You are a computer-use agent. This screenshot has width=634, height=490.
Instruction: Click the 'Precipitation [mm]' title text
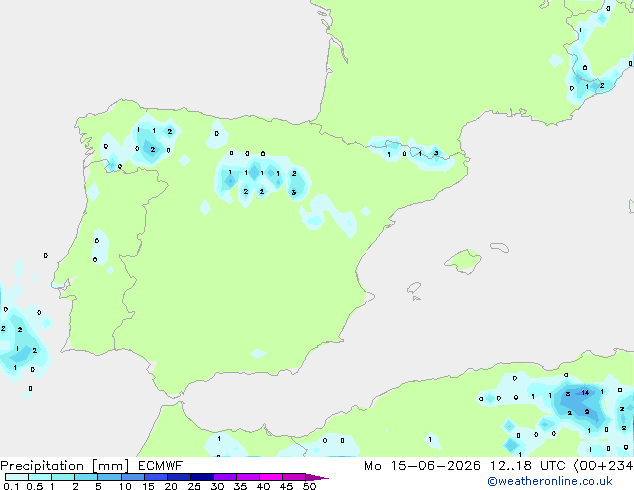coord(65,466)
